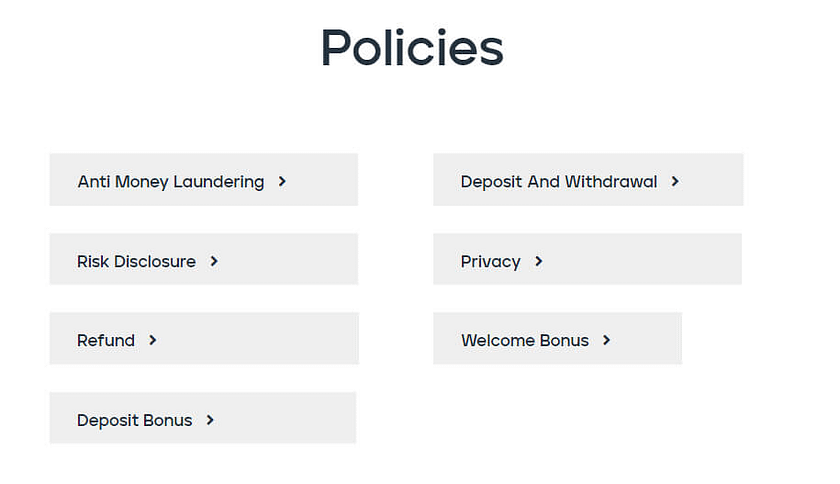Click the arrow beside Deposit Bonus
This screenshot has height=484, width=840.
210,420
